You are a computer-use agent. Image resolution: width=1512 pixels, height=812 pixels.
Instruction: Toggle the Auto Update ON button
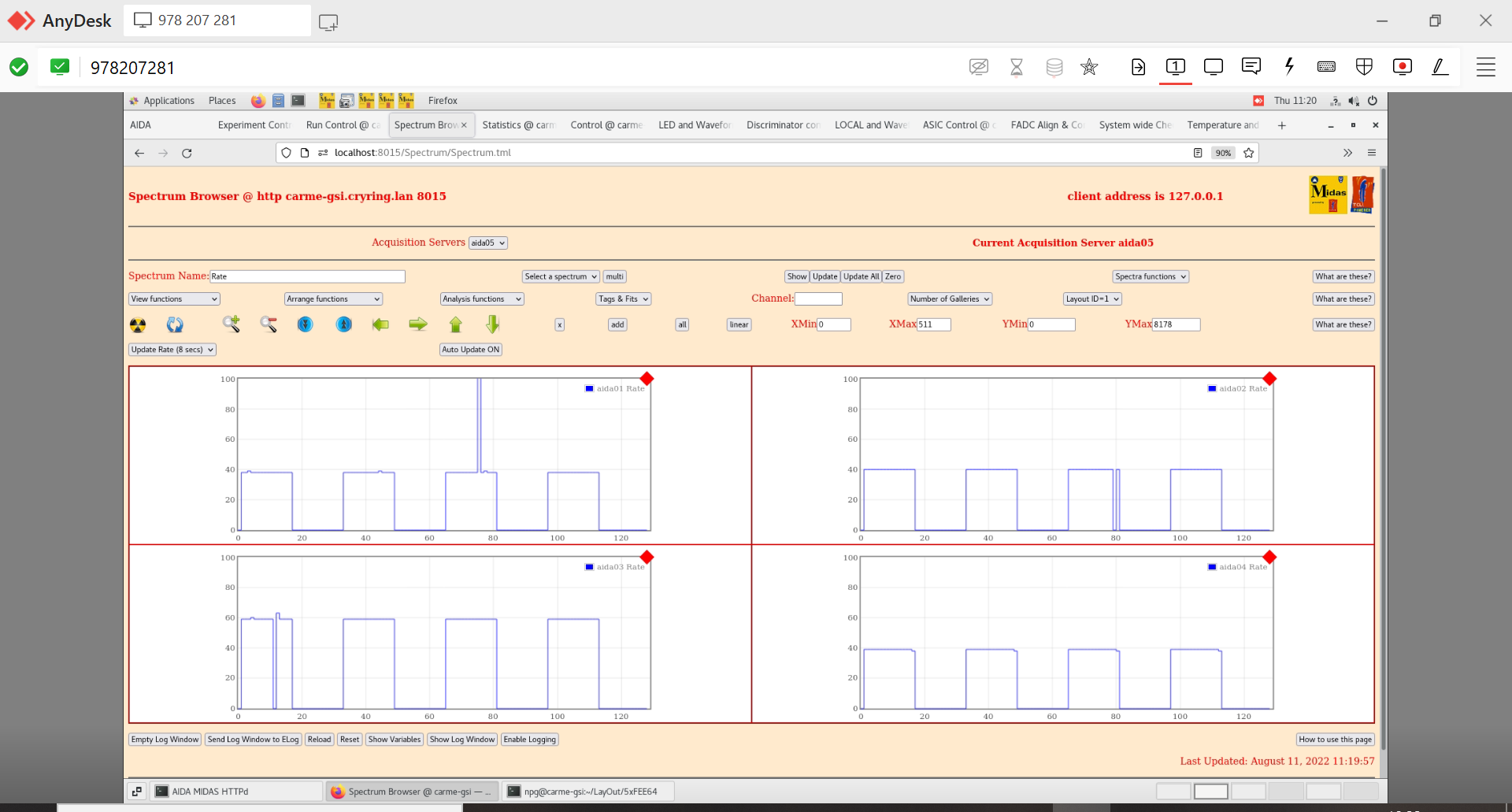coord(470,350)
